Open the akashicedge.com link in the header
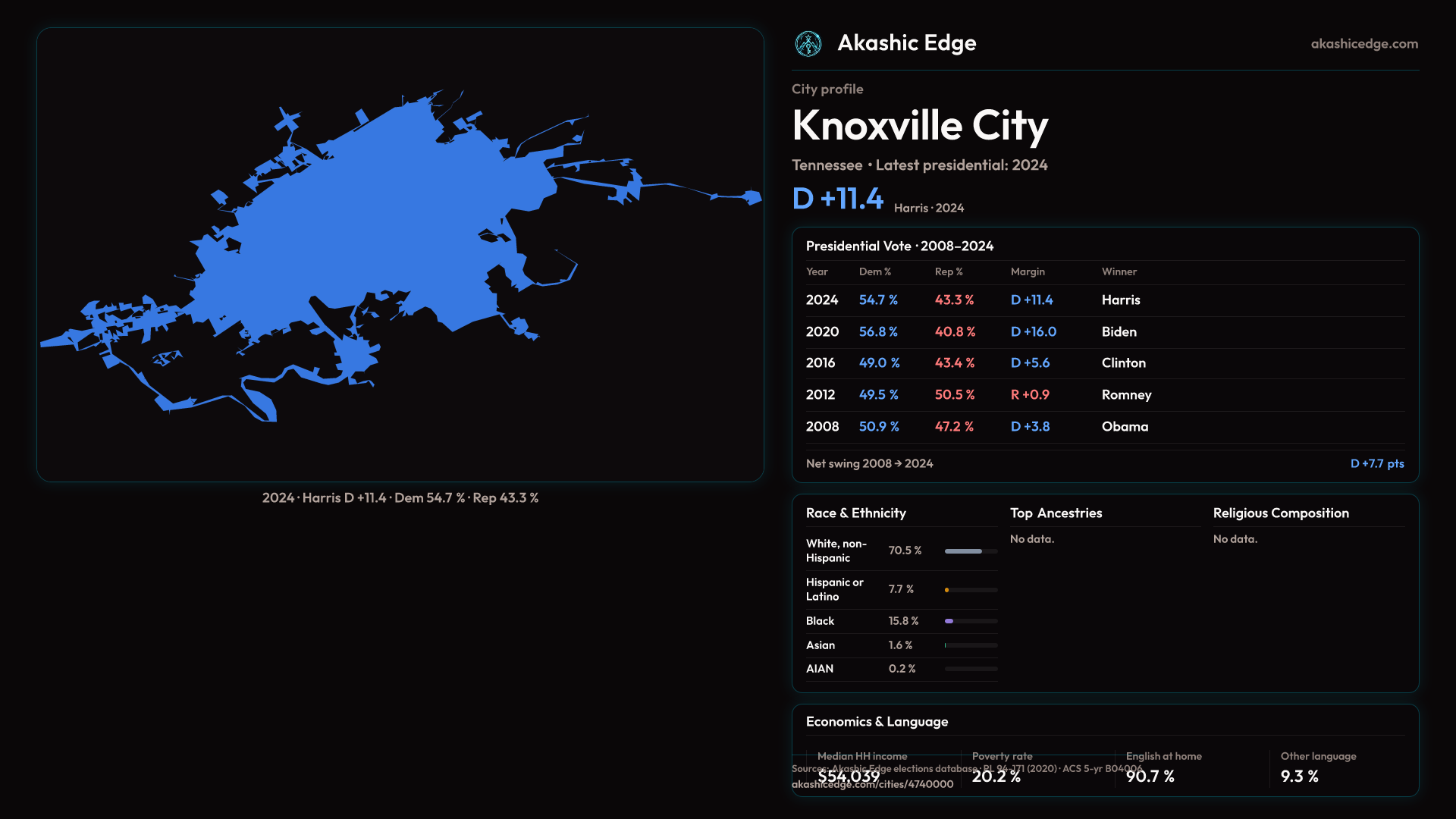 1363,44
